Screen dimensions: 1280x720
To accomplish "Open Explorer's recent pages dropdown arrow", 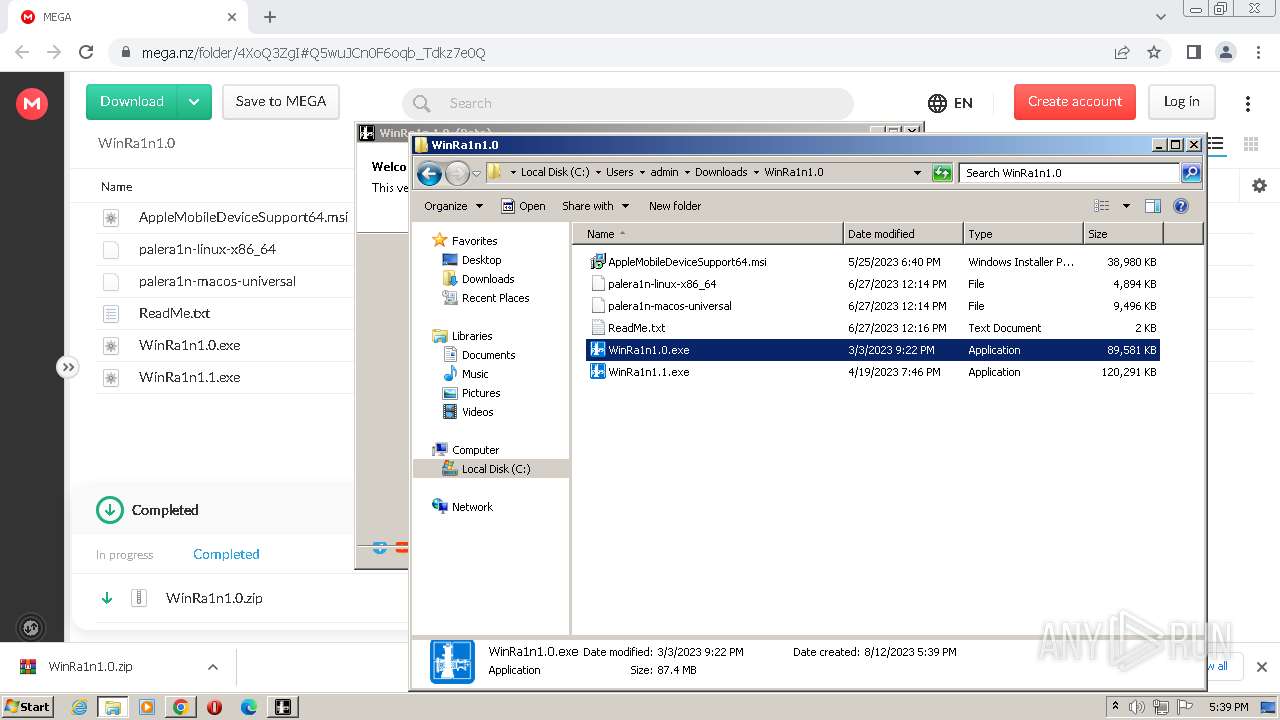I will coord(476,173).
